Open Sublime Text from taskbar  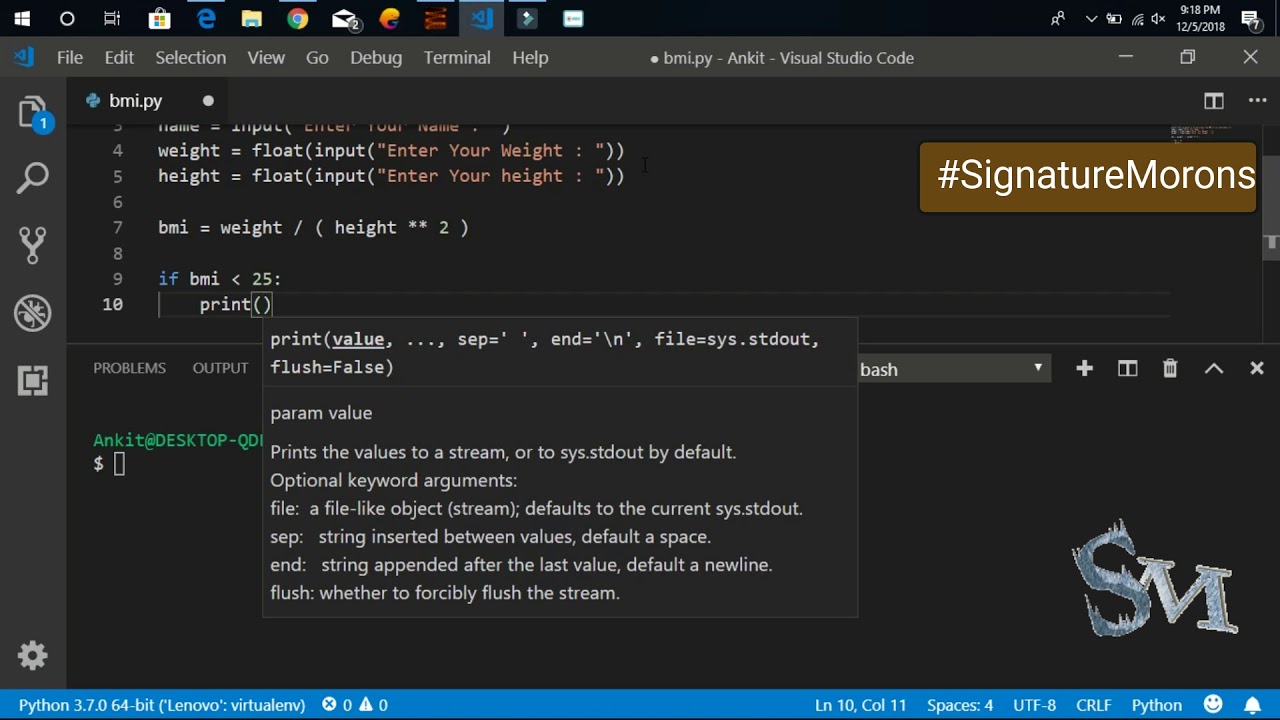click(x=435, y=19)
